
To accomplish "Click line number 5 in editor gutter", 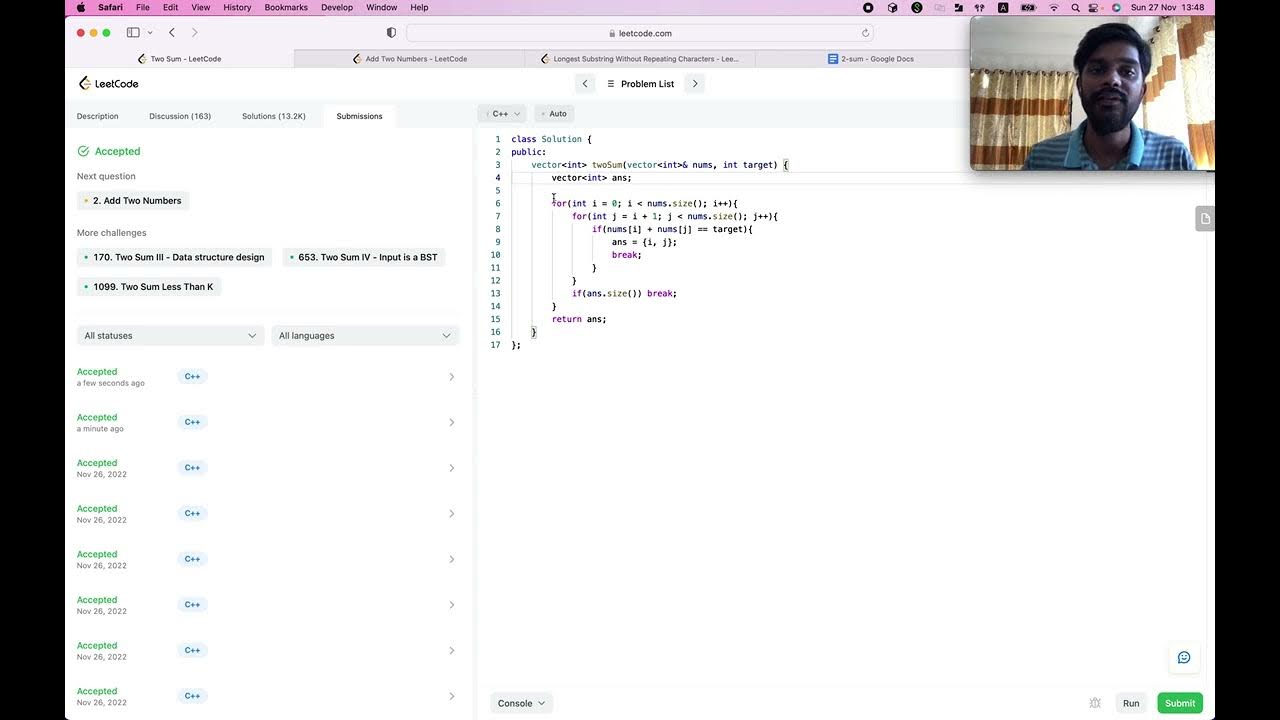I will point(497,191).
